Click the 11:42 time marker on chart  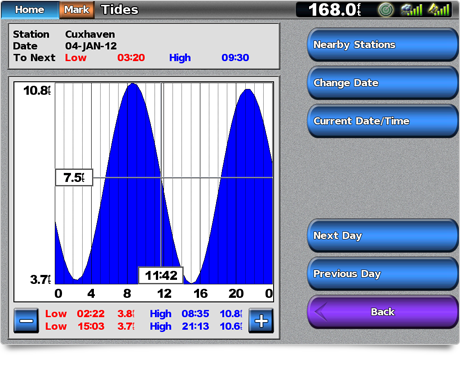tap(161, 275)
